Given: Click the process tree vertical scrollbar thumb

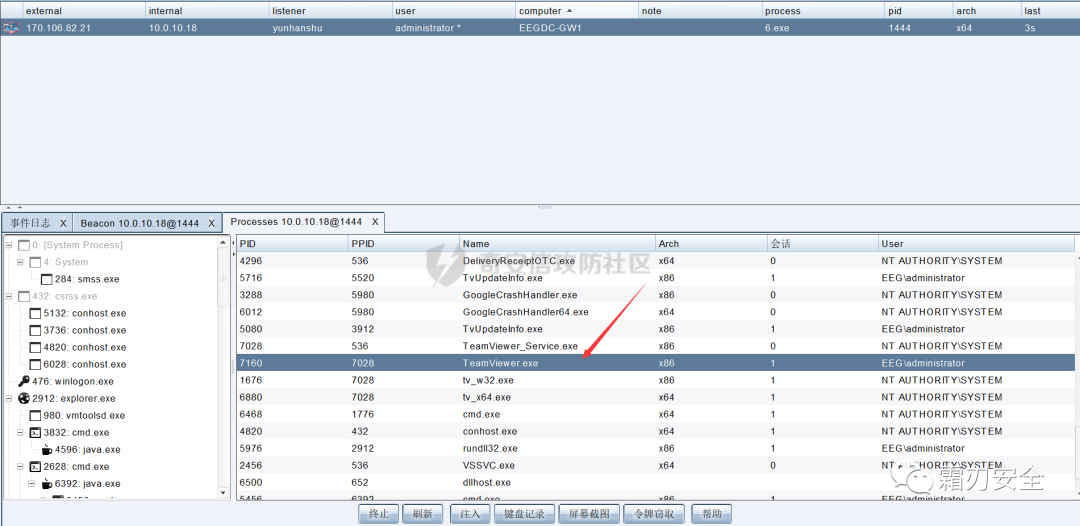Looking at the screenshot, I should 223,277.
